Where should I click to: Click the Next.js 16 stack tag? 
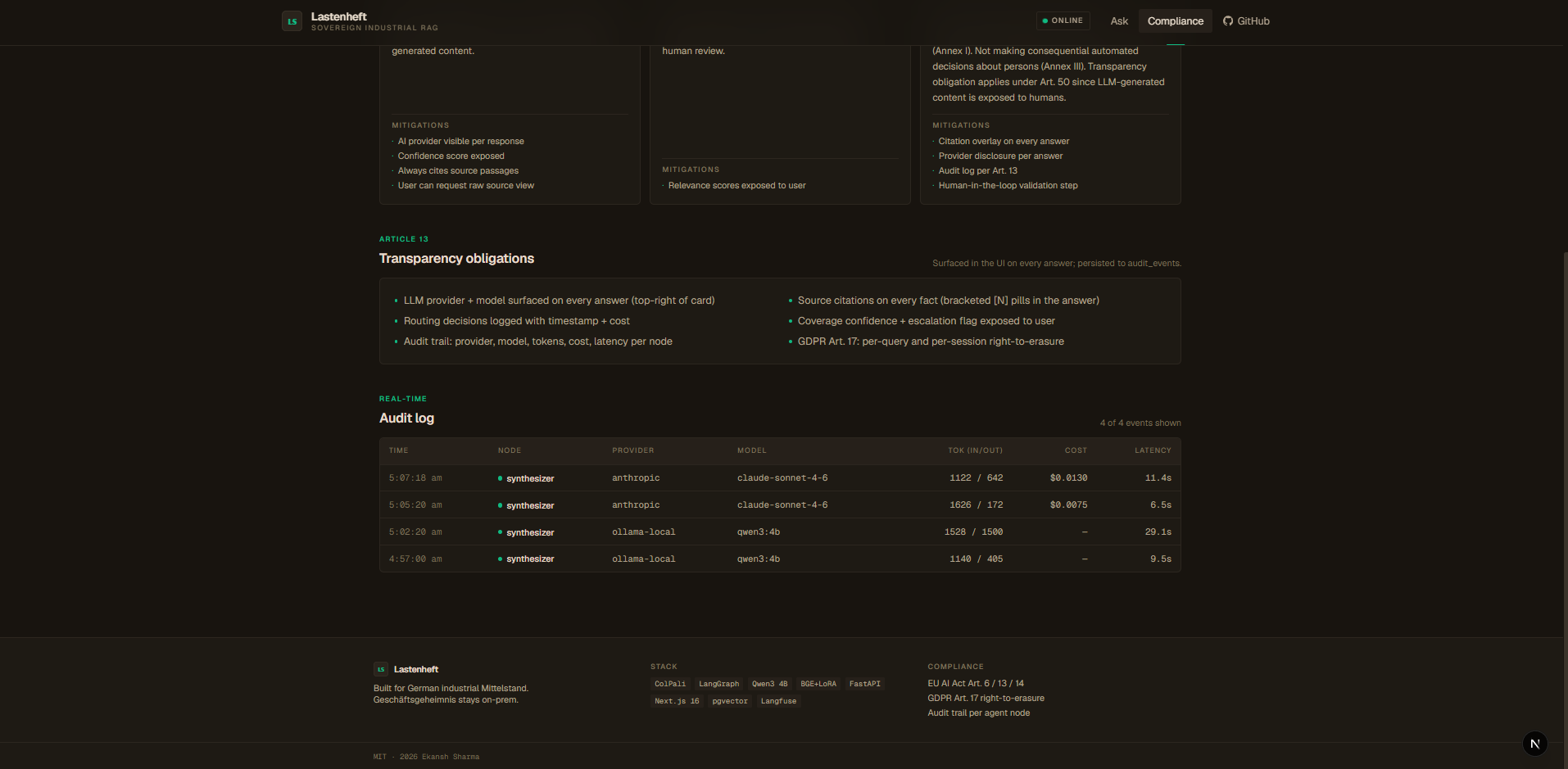[x=677, y=701]
